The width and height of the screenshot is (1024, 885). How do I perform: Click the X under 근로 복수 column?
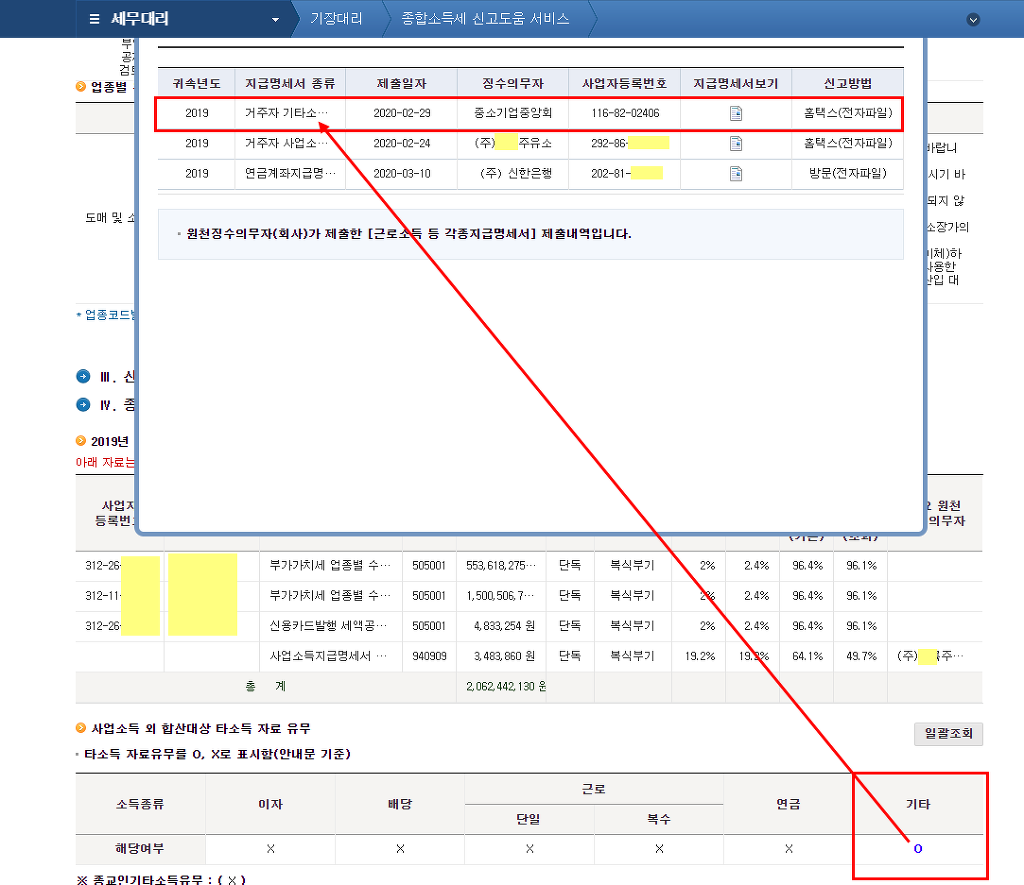click(x=659, y=848)
